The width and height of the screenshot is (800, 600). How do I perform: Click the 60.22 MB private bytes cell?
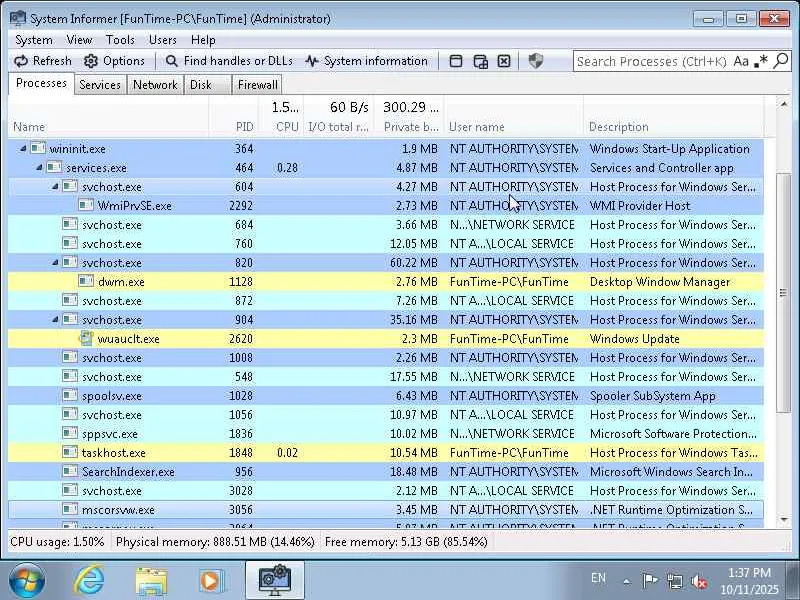tap(414, 263)
